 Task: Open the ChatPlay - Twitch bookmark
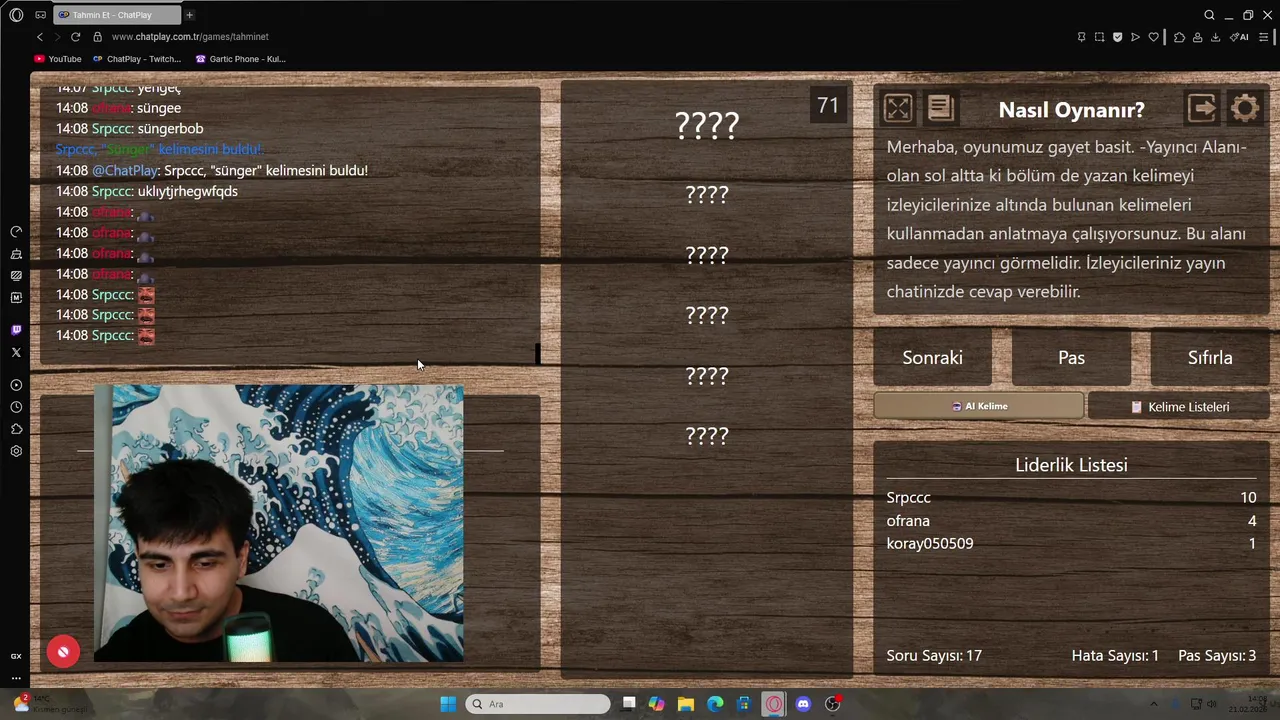137,59
